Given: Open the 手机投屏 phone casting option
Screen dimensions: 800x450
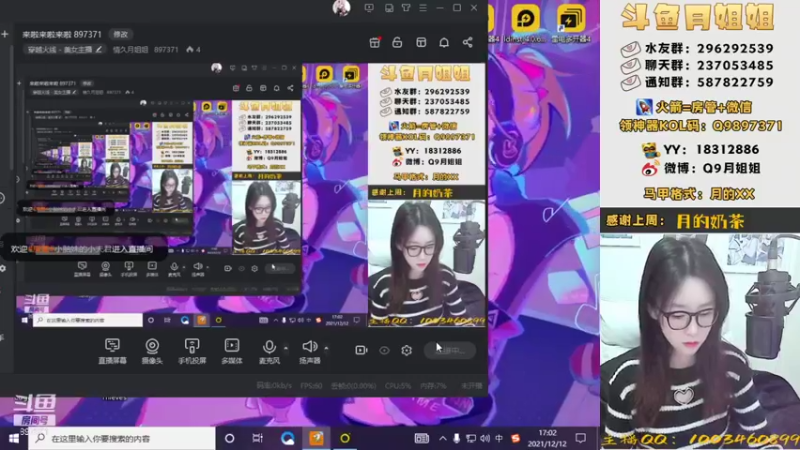Looking at the screenshot, I should coord(192,351).
